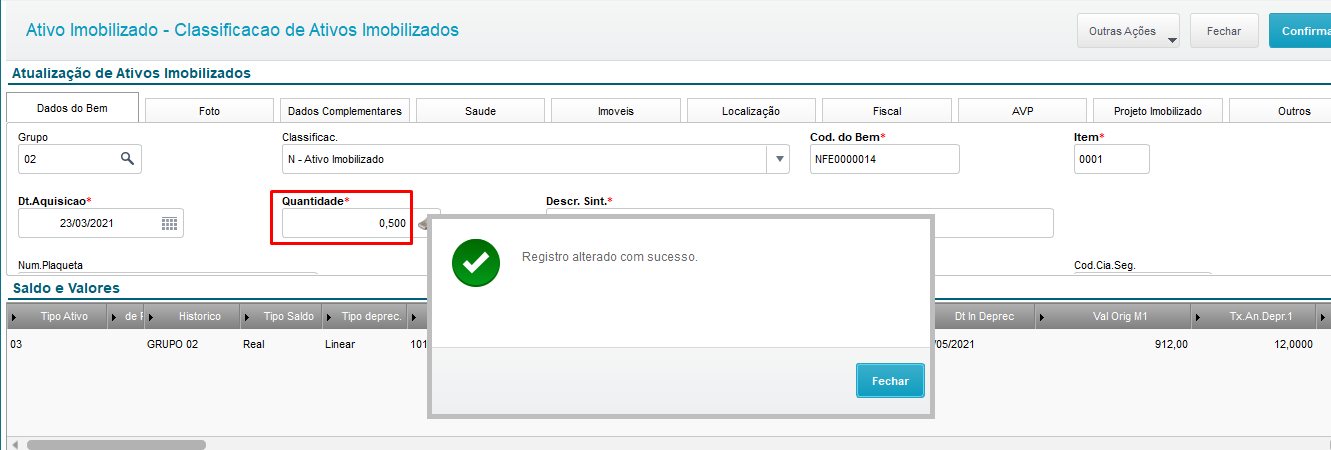Open the Imoveis tab
This screenshot has width=1331, height=450.
[x=615, y=111]
